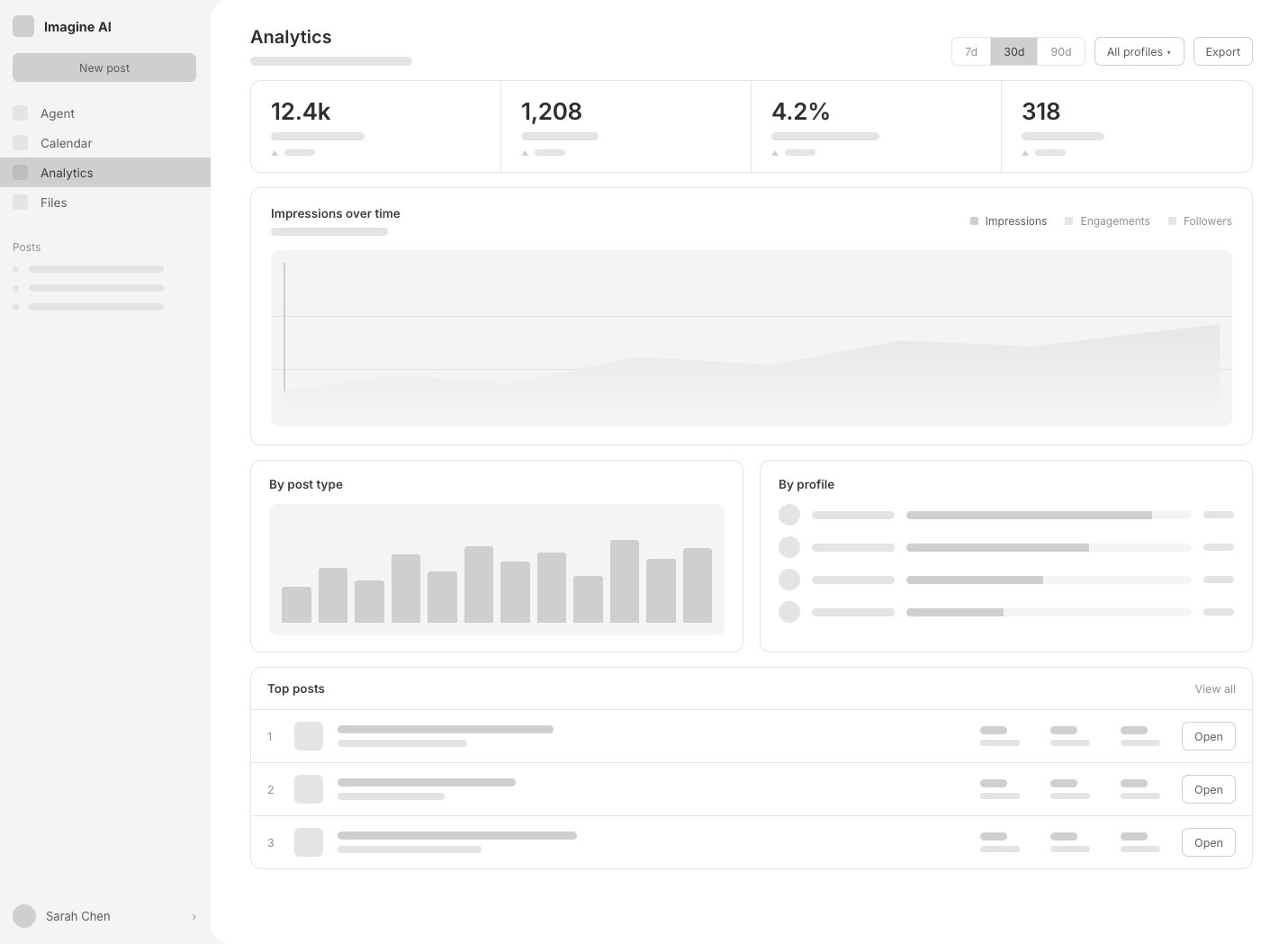The height and width of the screenshot is (944, 1288).
Task: Click thumbnail of top post 2
Action: click(309, 789)
